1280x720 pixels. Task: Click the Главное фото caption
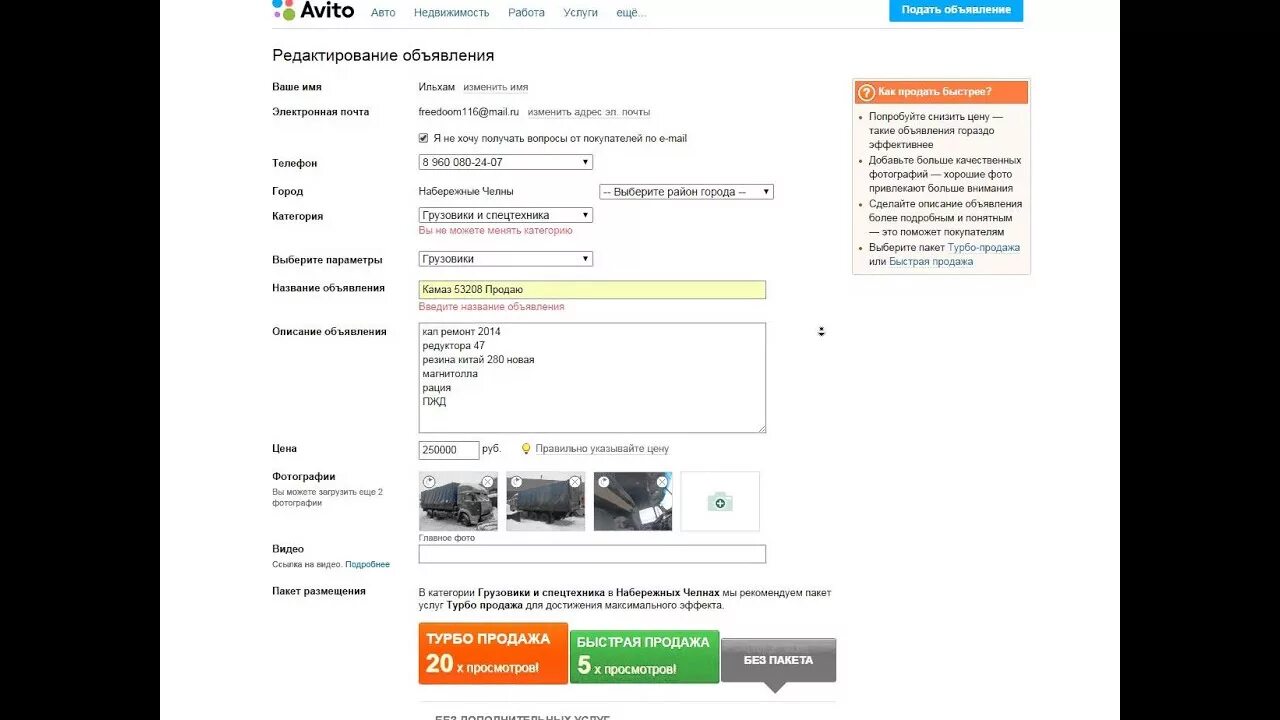pos(447,538)
